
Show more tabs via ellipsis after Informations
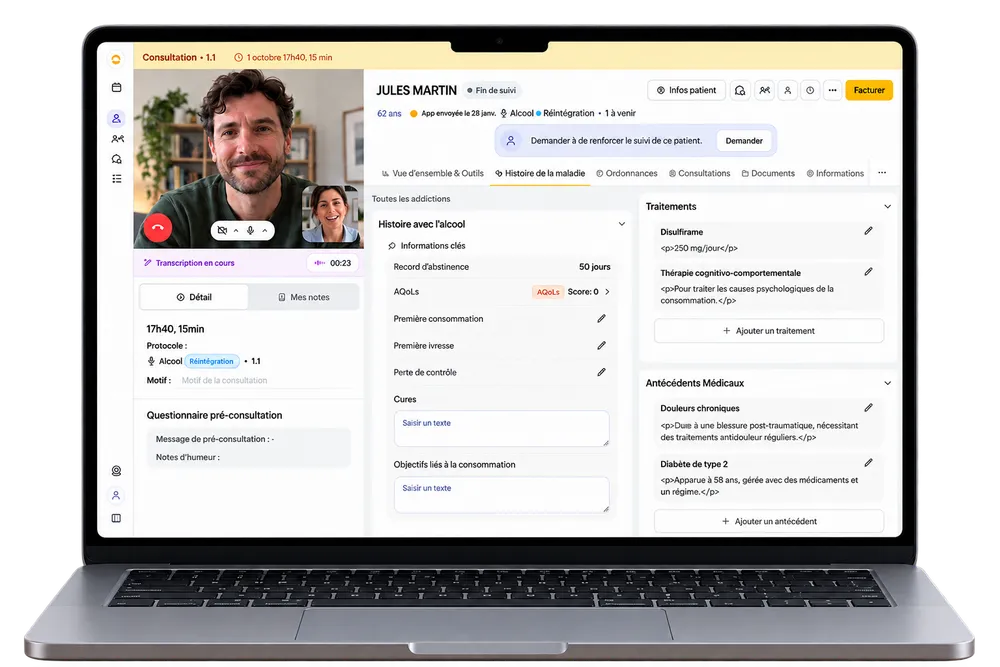click(882, 173)
